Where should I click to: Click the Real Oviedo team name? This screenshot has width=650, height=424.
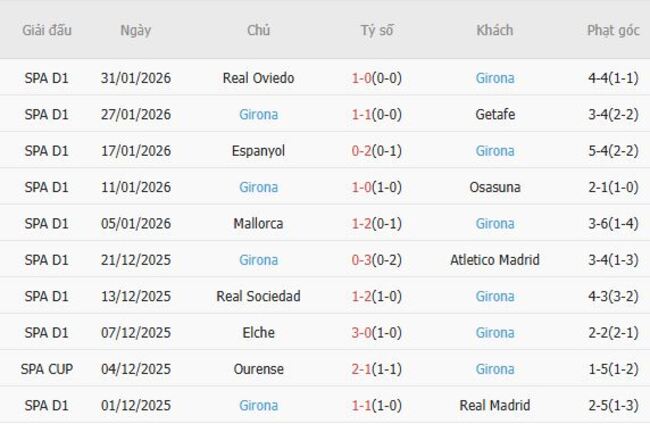pos(258,78)
